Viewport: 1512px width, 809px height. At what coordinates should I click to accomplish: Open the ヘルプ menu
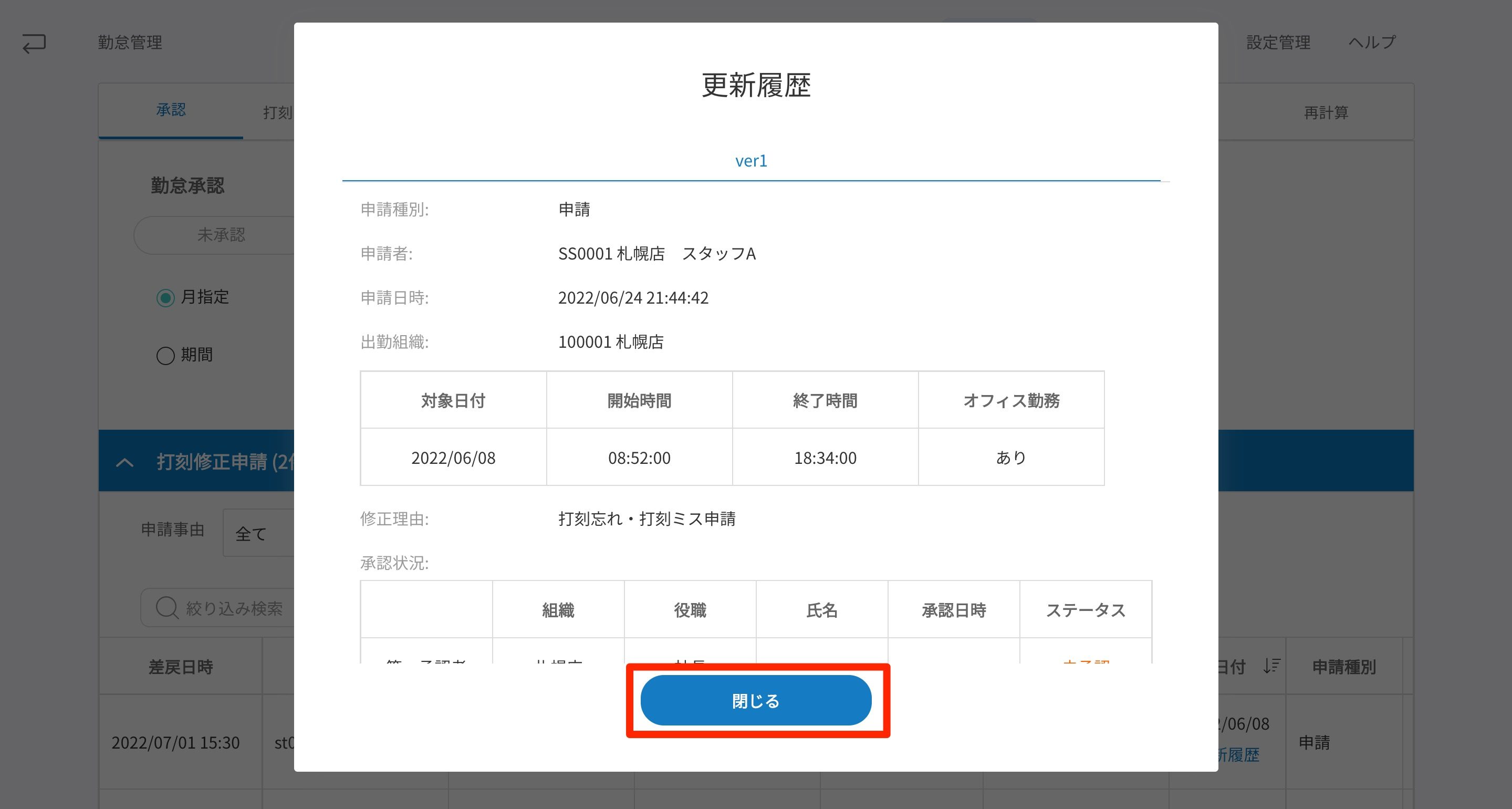pyautogui.click(x=1372, y=42)
